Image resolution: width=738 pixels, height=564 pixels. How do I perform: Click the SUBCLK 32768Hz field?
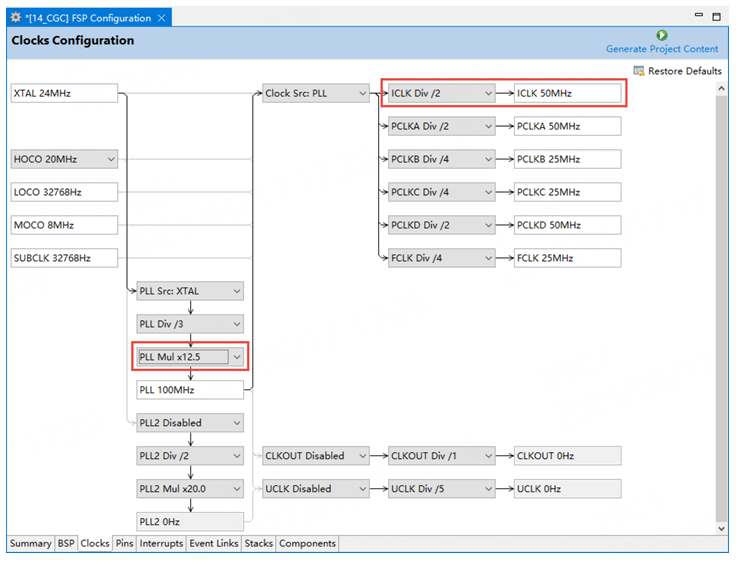pos(64,258)
